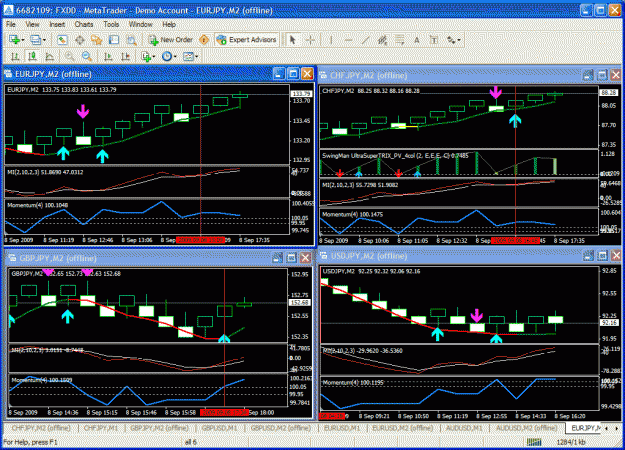
Task: Click the connection bars status icon
Action: (x=534, y=442)
